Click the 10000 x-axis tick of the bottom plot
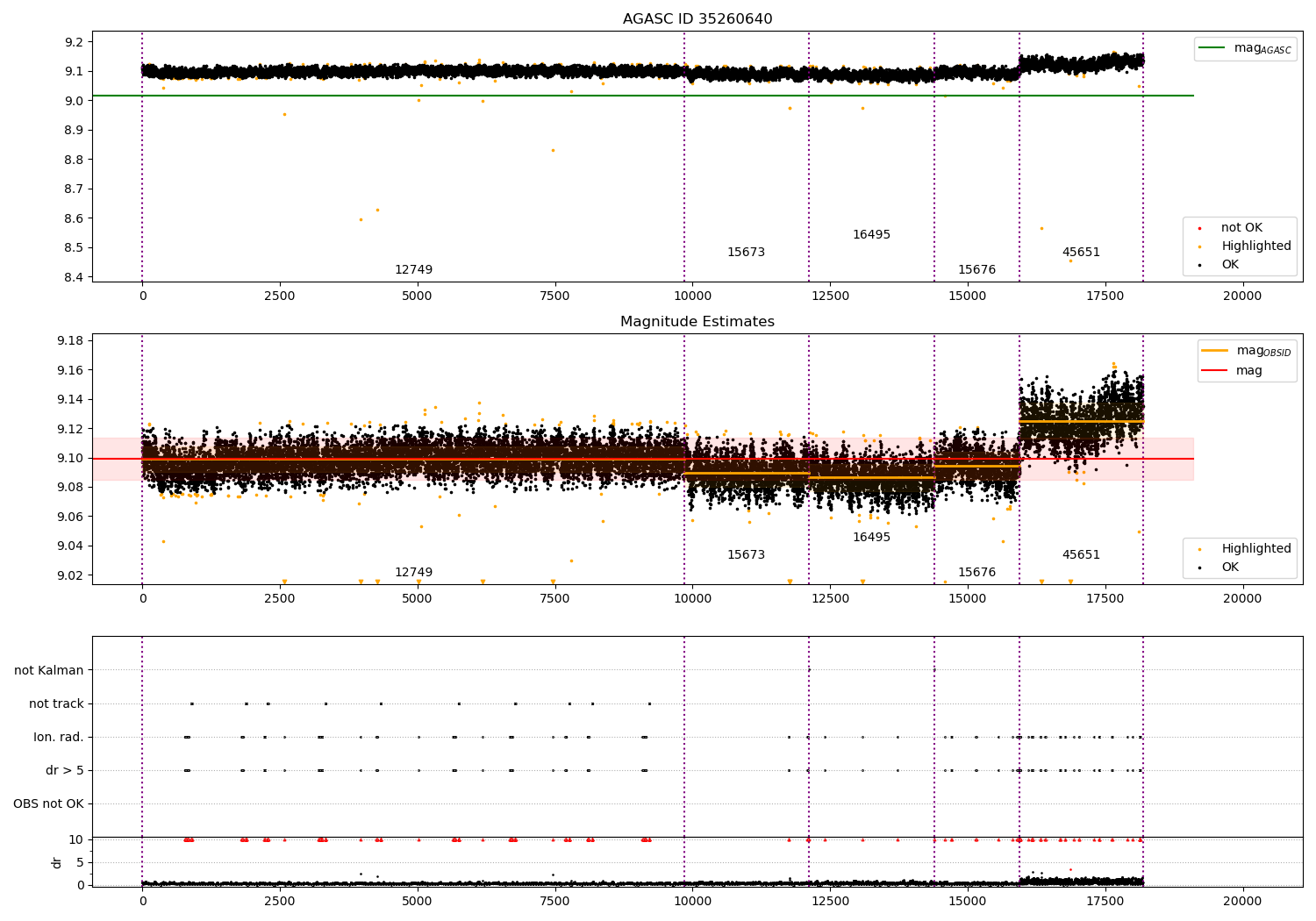Screen dimensions: 1316x921 click(692, 901)
